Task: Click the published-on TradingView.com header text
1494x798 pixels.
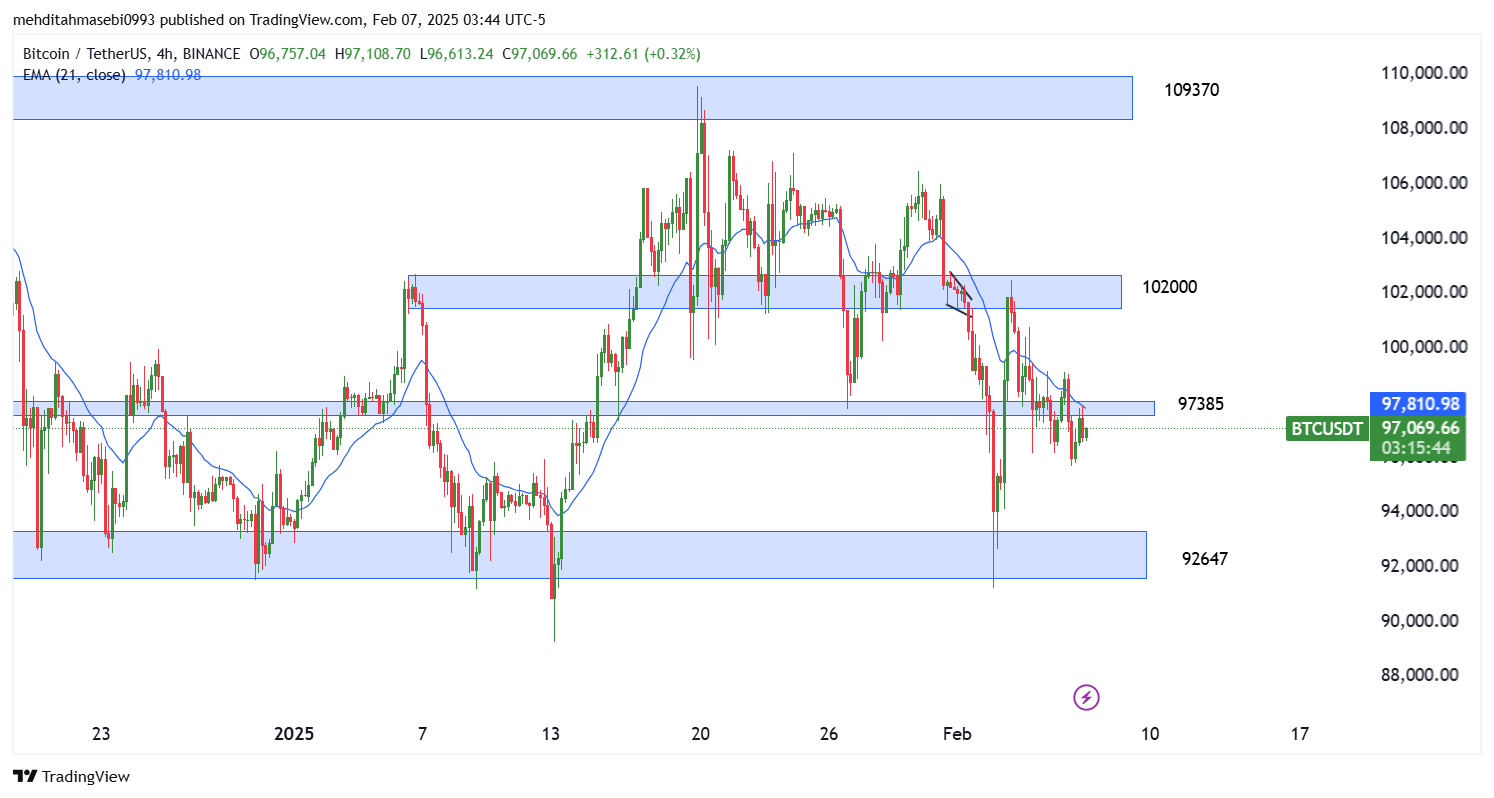Action: click(x=279, y=20)
